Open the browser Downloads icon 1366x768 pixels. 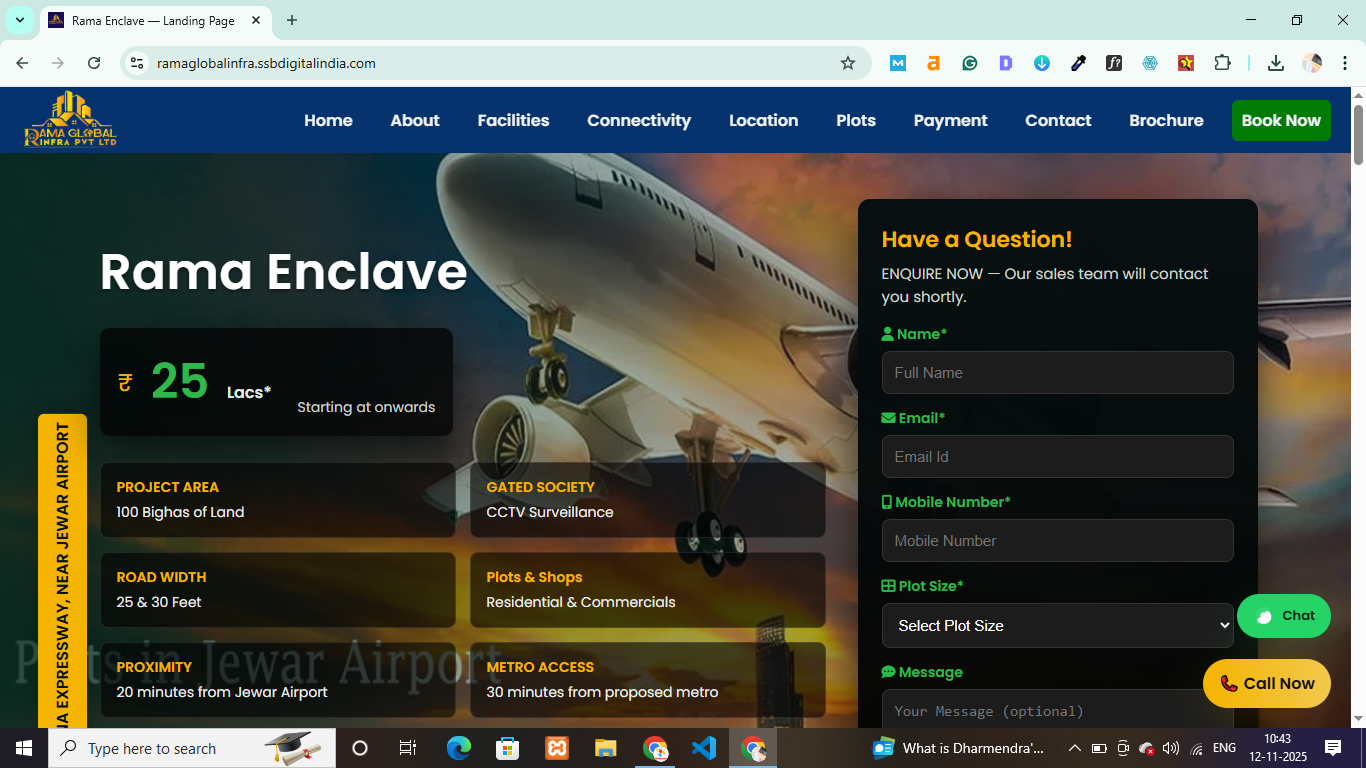tap(1275, 63)
